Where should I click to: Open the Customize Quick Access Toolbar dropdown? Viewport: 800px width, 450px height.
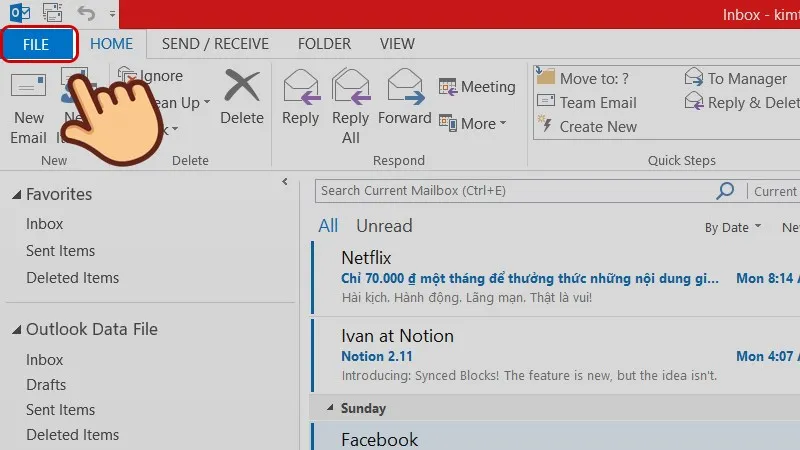coord(112,14)
